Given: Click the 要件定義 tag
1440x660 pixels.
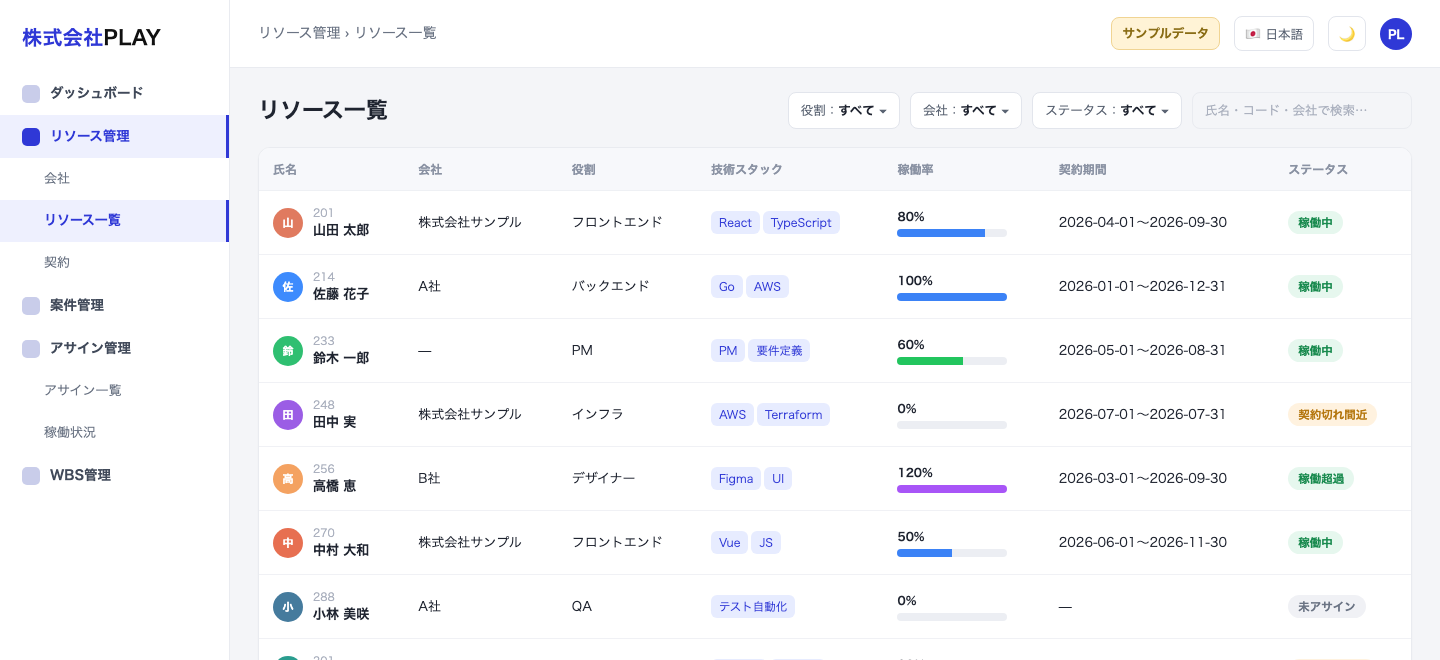Looking at the screenshot, I should [x=779, y=351].
